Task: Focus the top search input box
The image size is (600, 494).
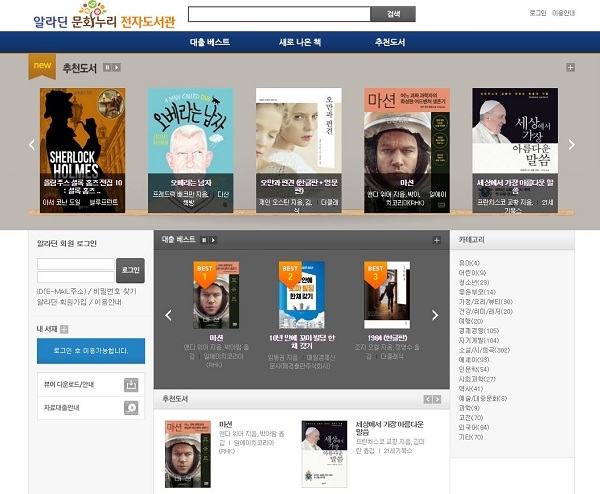Action: [279, 14]
